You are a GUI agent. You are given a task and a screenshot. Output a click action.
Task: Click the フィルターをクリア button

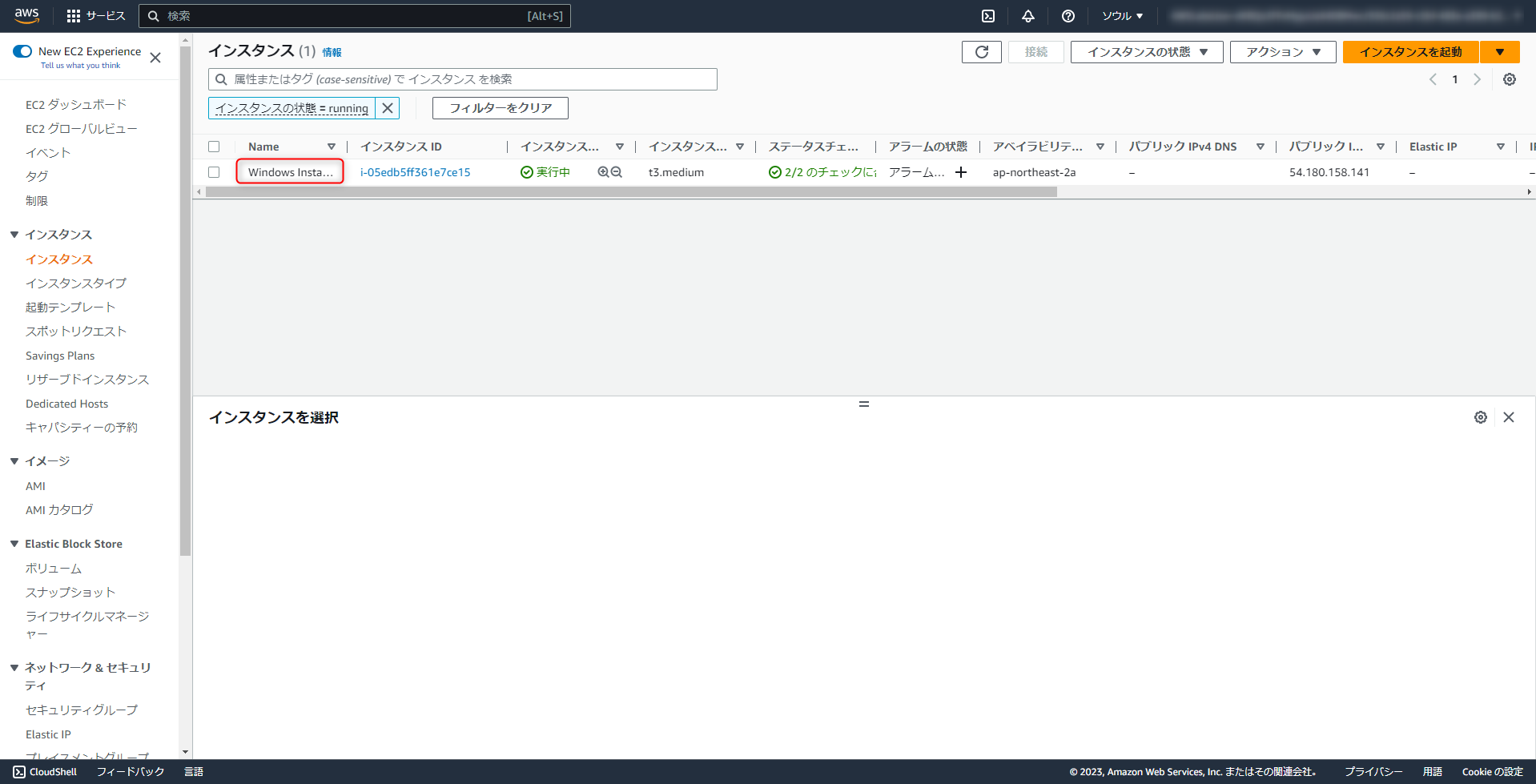click(500, 107)
